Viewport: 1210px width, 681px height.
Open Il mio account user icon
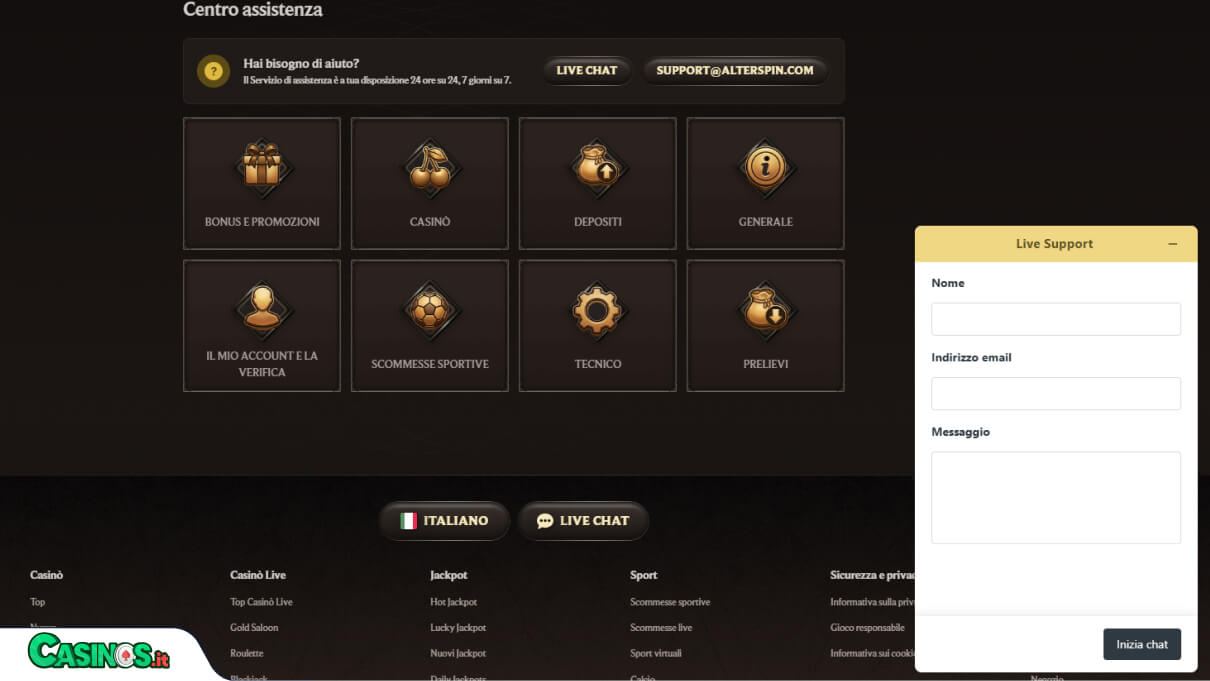click(262, 309)
